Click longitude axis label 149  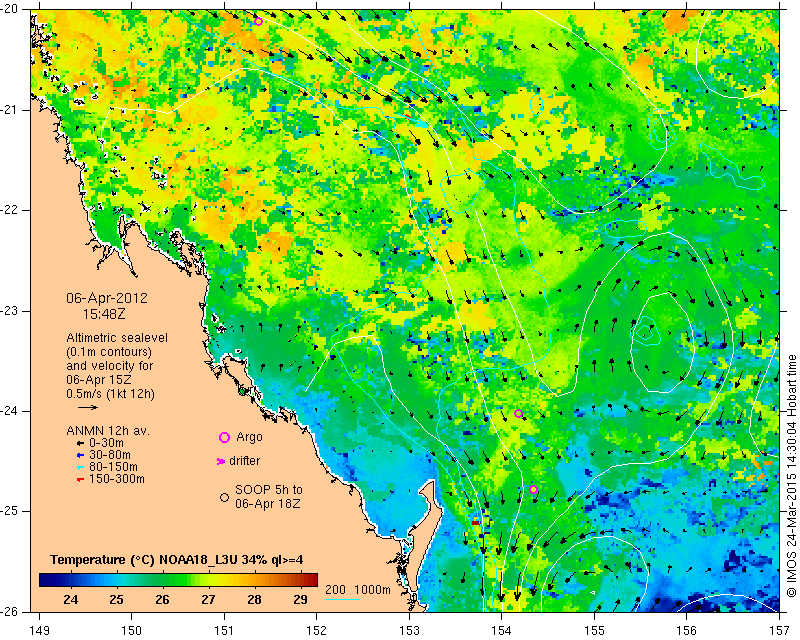pos(39,631)
